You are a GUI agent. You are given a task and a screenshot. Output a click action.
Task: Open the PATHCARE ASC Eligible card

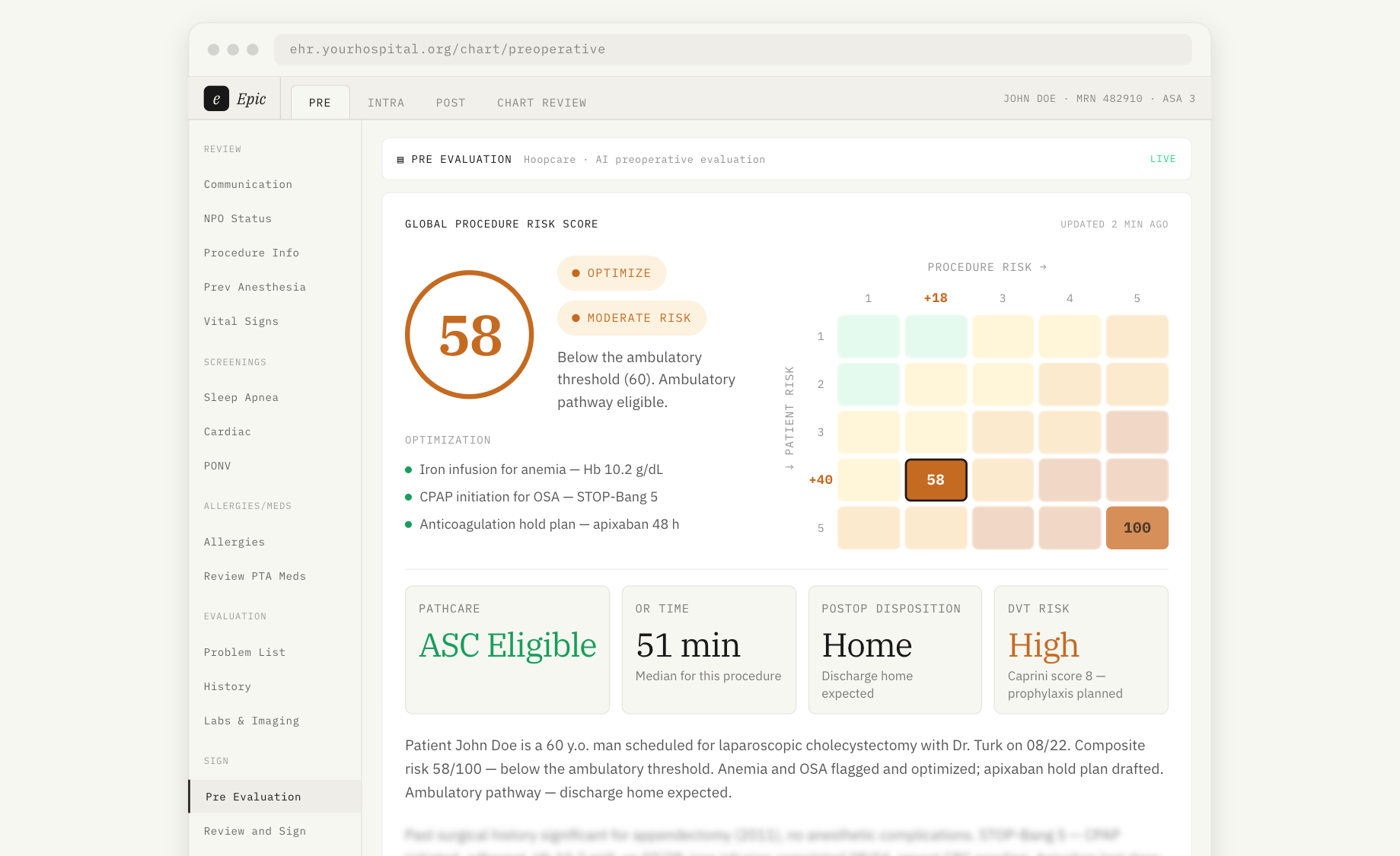[x=507, y=650]
